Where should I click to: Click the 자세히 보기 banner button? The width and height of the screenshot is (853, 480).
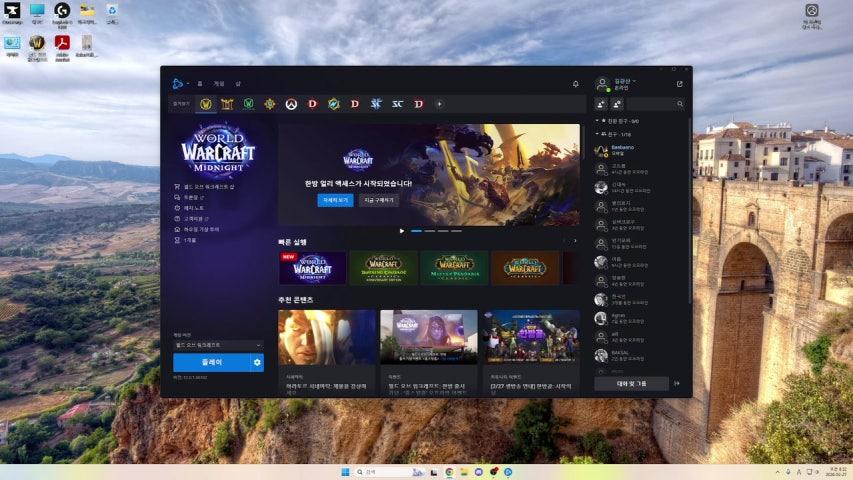pos(335,200)
